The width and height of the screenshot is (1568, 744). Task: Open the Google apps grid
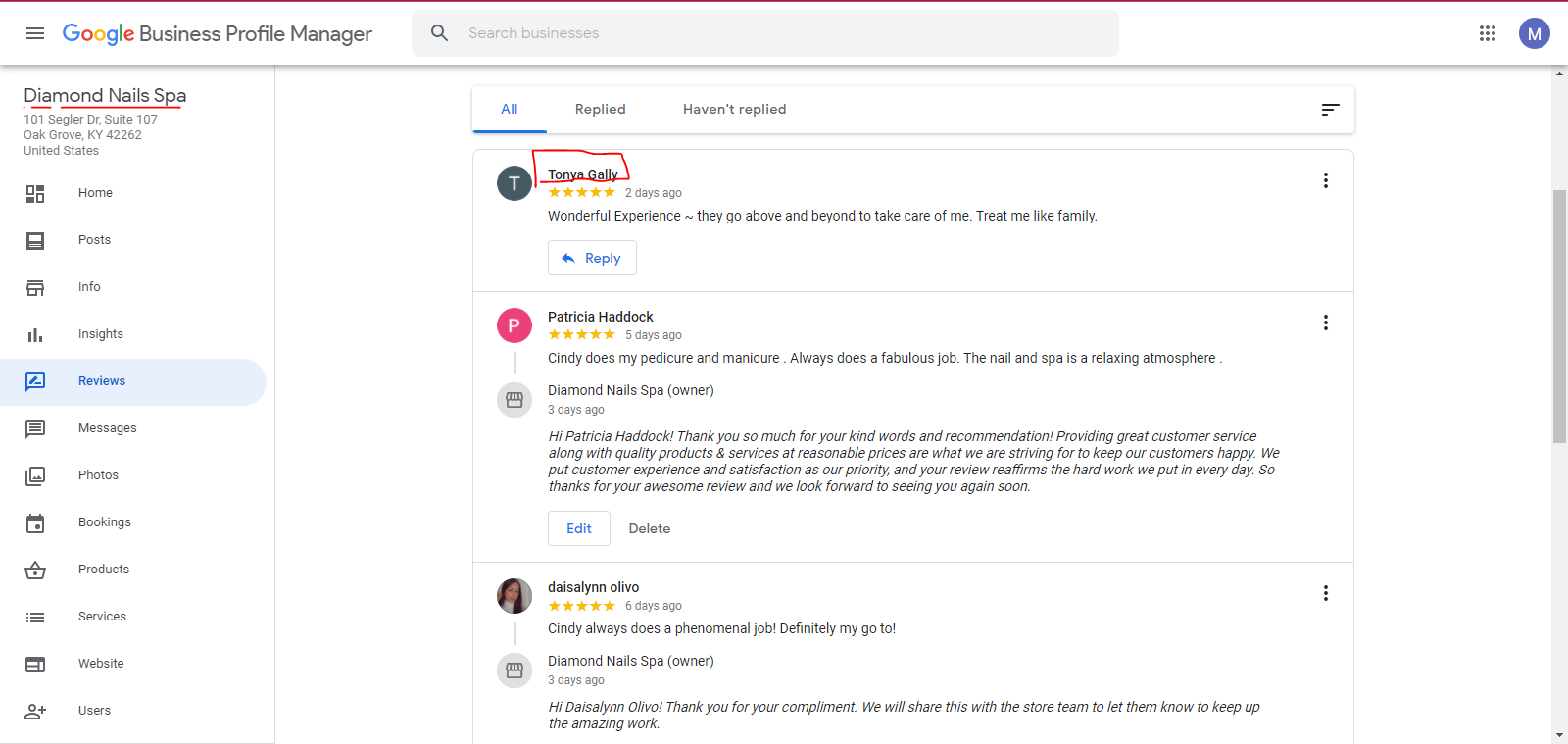pyautogui.click(x=1488, y=33)
